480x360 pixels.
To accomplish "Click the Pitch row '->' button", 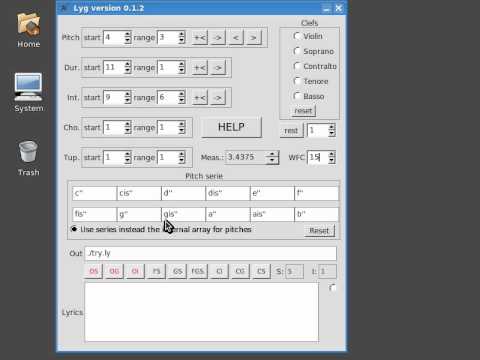I will pyautogui.click(x=218, y=37).
